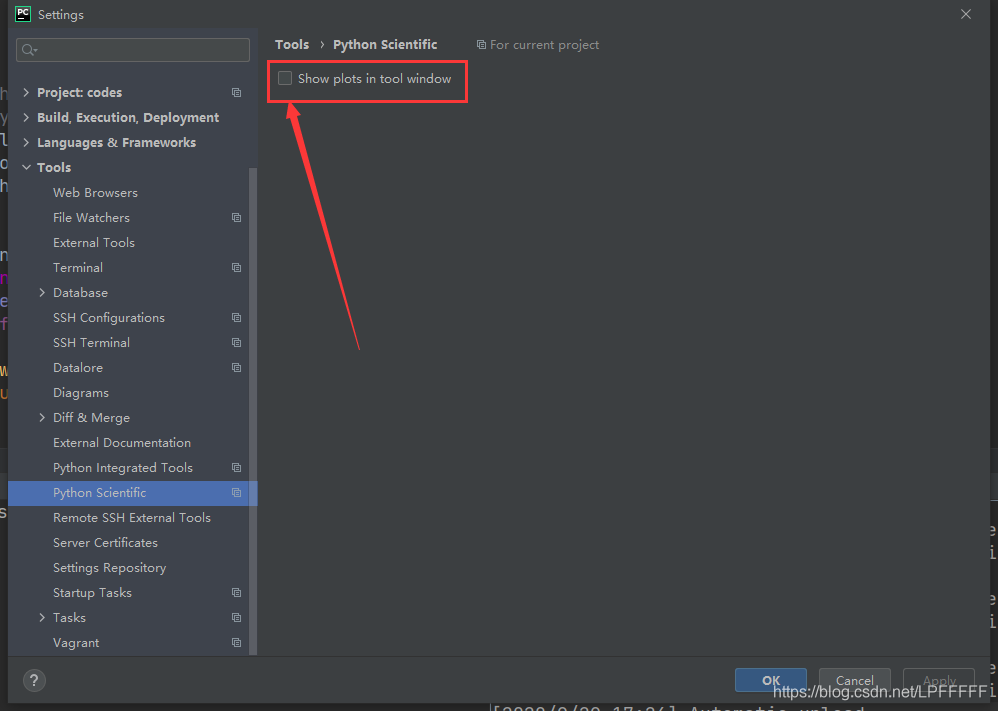Click the project-scope icon beside Tasks
Screen dimensions: 998x711
pos(237,617)
